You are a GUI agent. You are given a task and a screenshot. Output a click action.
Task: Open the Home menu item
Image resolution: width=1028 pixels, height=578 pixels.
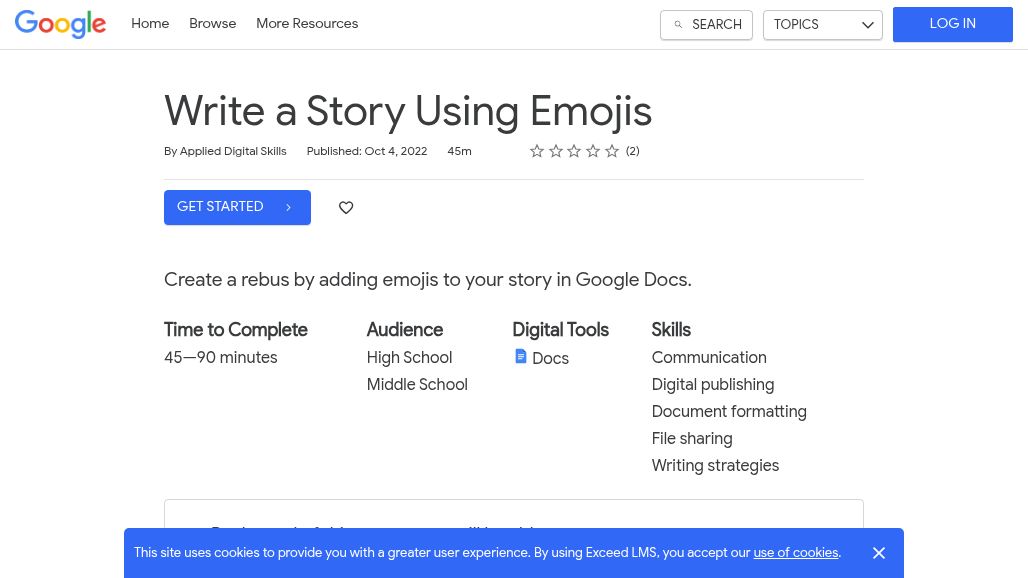tap(150, 24)
